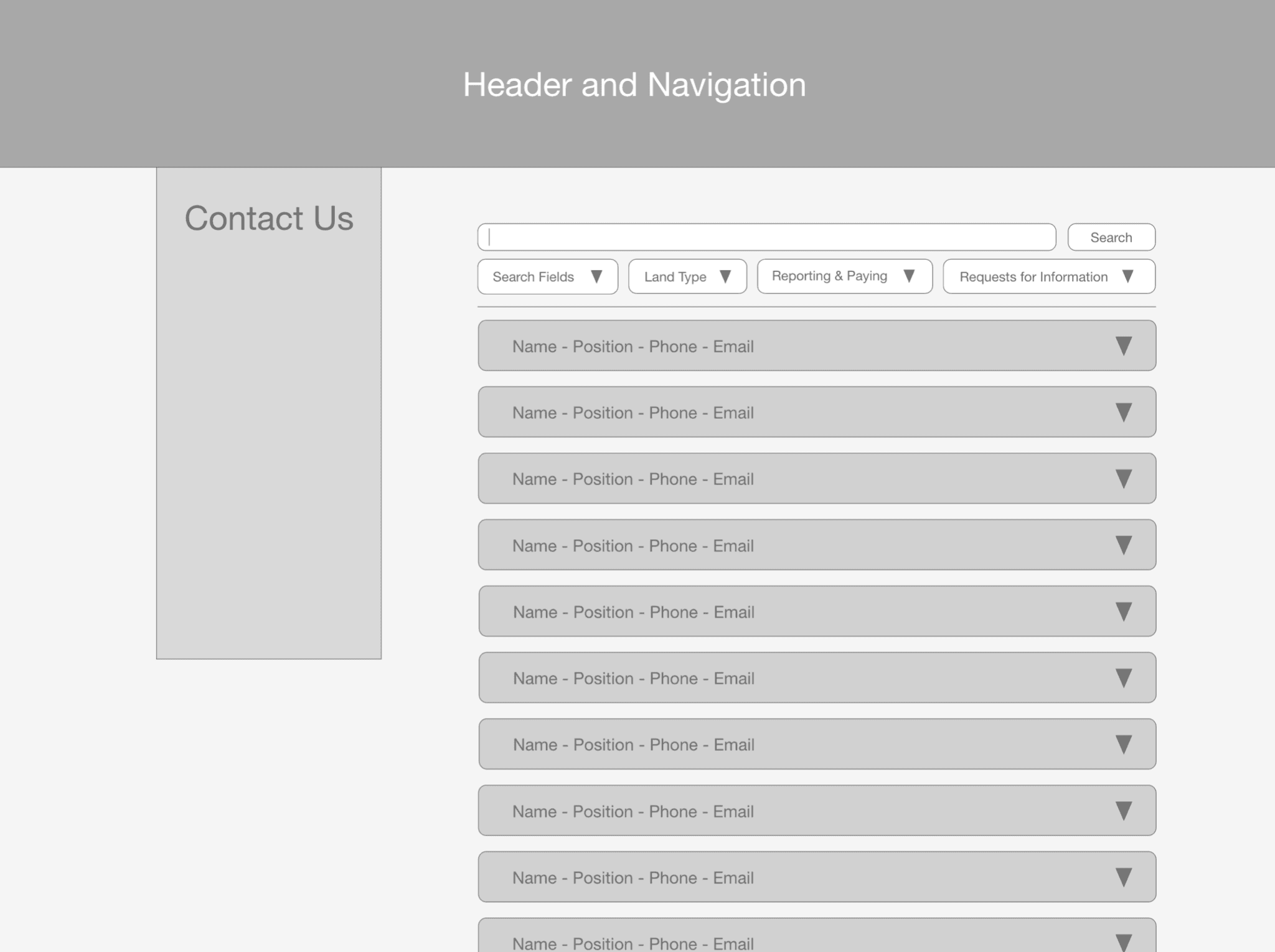Expand the seventh contact row arrow
This screenshot has height=952, width=1275.
coord(1123,745)
